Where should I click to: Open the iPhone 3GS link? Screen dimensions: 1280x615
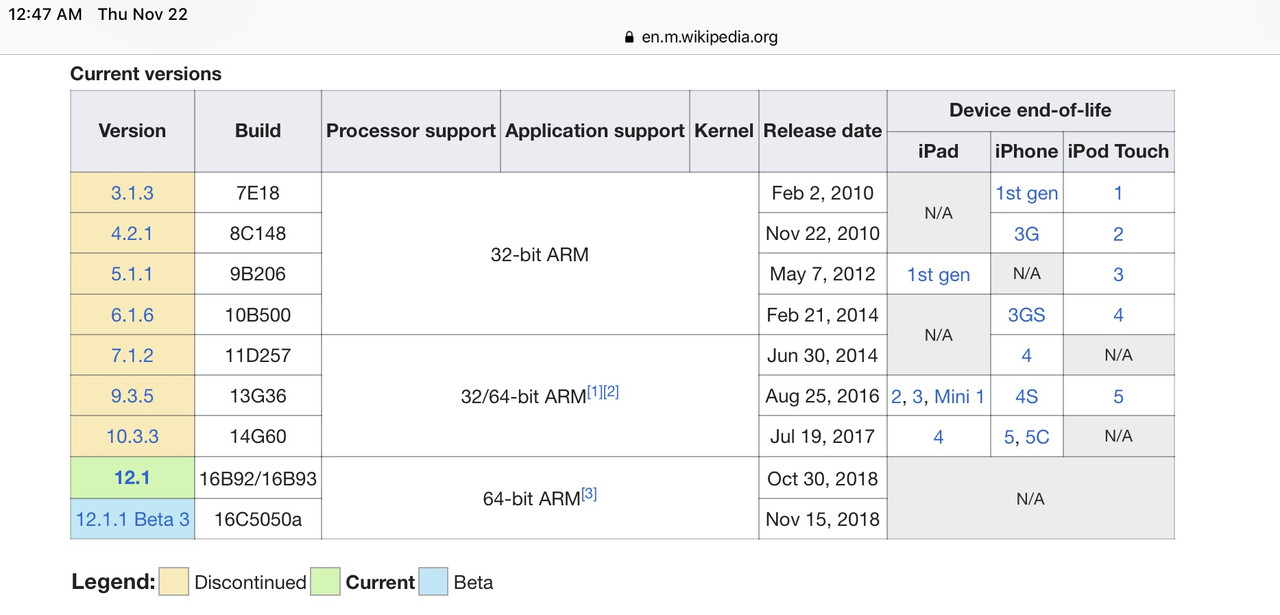[x=1026, y=315]
